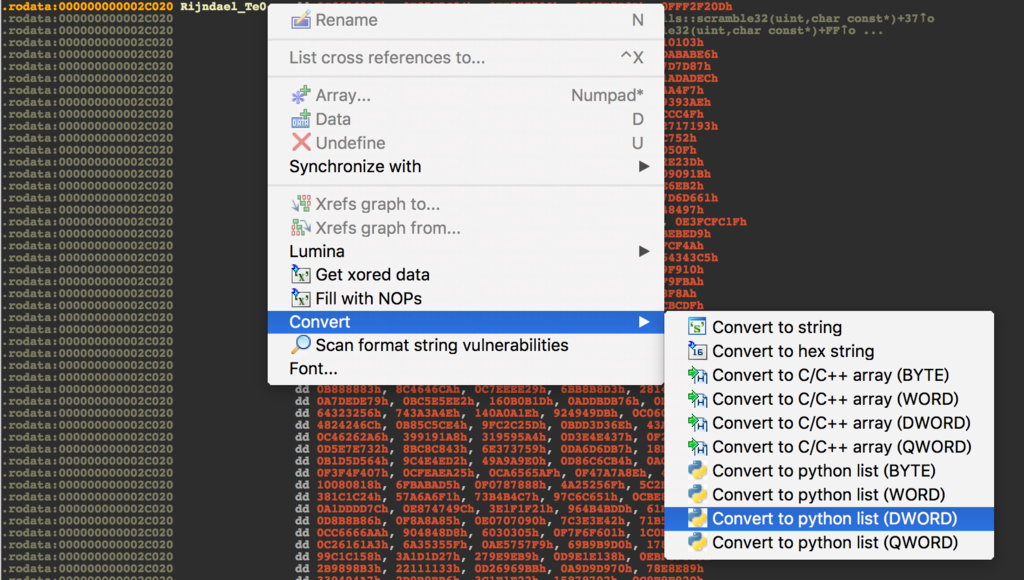Click the Fill with NOPs icon

coord(300,298)
